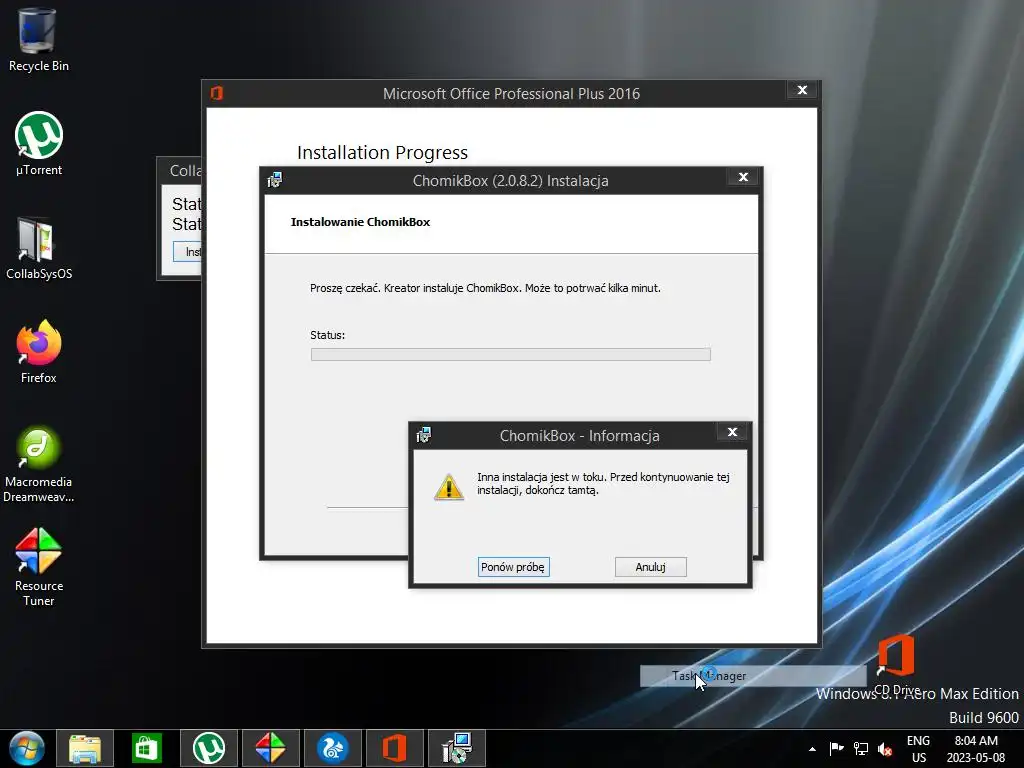1024x768 pixels.
Task: Open File Explorer from the taskbar
Action: click(85, 748)
